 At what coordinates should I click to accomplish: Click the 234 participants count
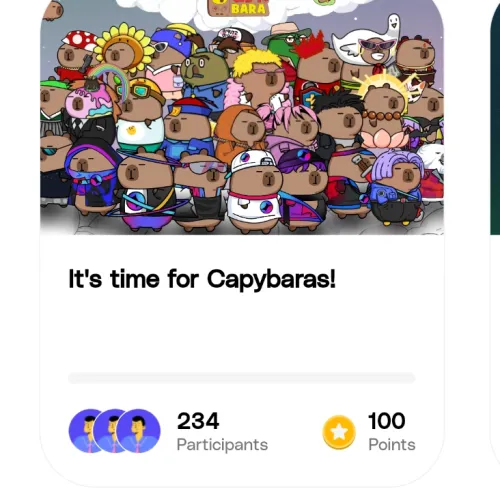198,421
